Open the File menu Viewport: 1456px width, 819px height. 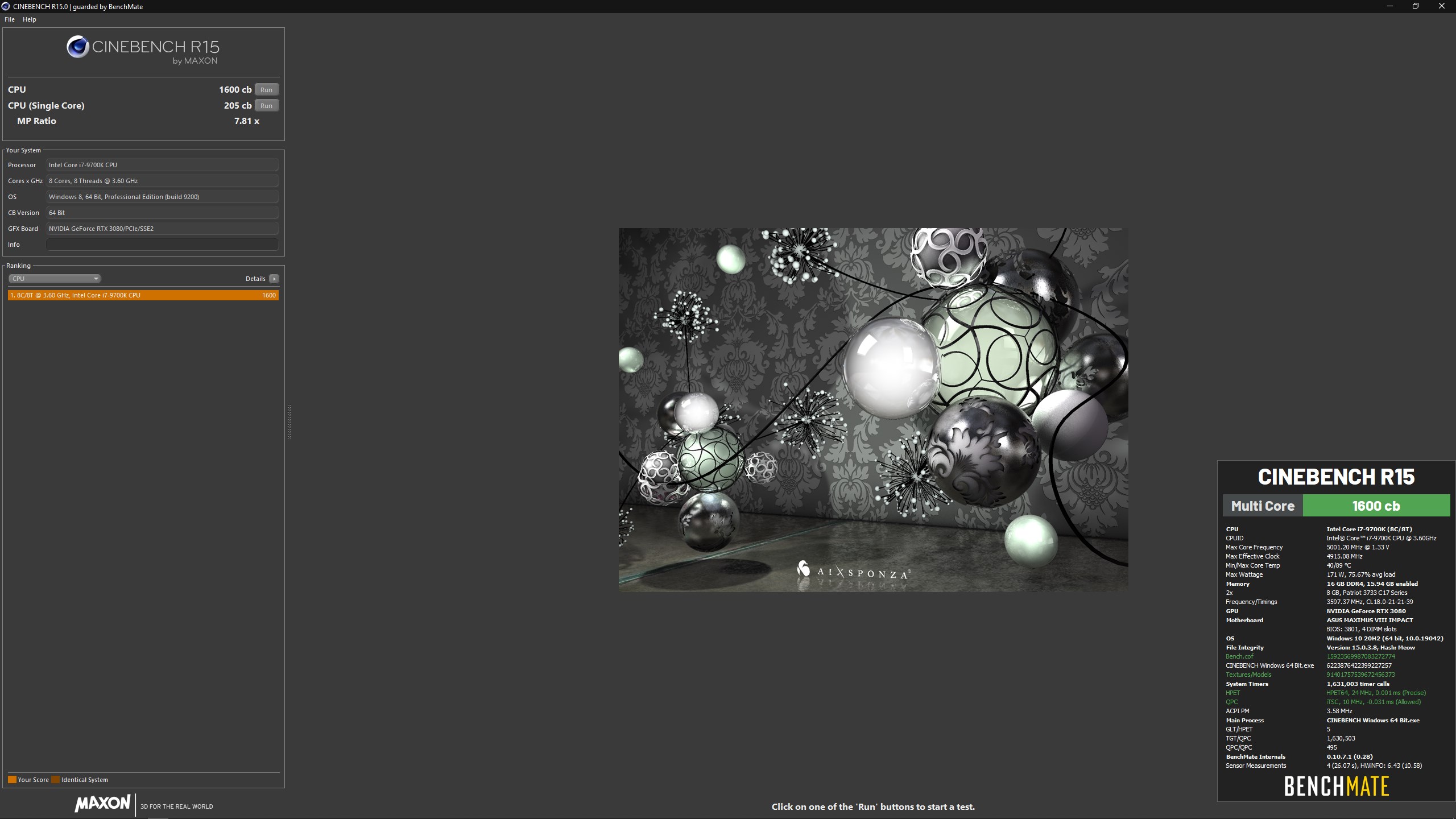pos(10,19)
